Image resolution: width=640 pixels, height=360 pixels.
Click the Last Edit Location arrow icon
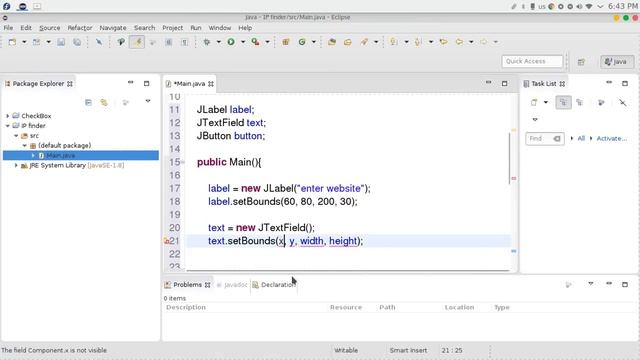(443, 42)
